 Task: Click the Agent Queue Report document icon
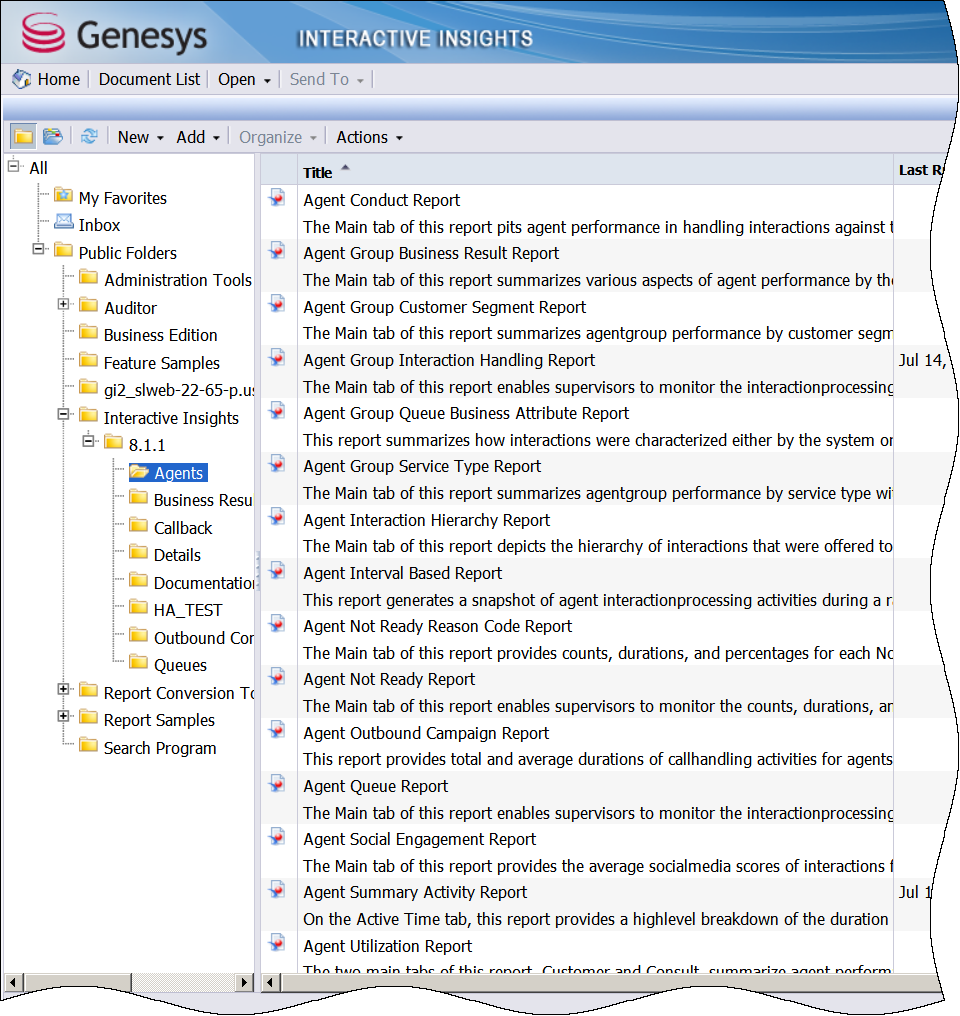tap(278, 786)
